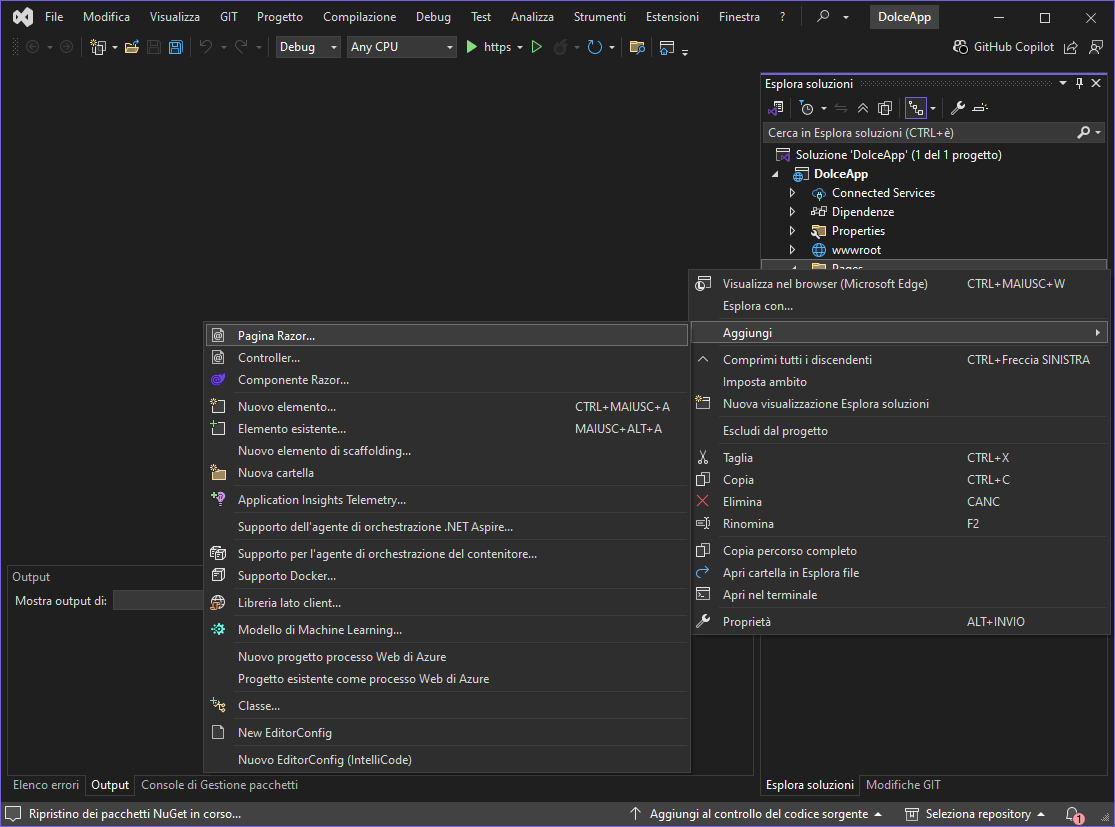
Task: Expand the Dipendenze node
Action: tap(792, 212)
